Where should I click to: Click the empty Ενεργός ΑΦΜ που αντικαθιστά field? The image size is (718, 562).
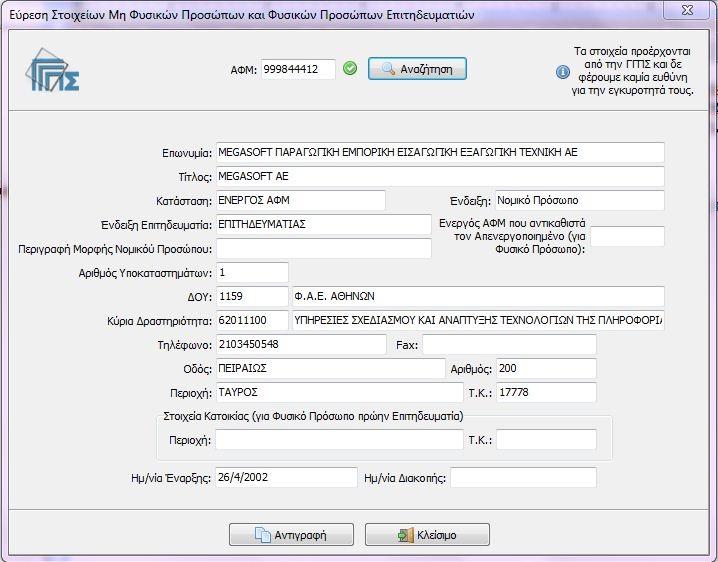click(627, 236)
